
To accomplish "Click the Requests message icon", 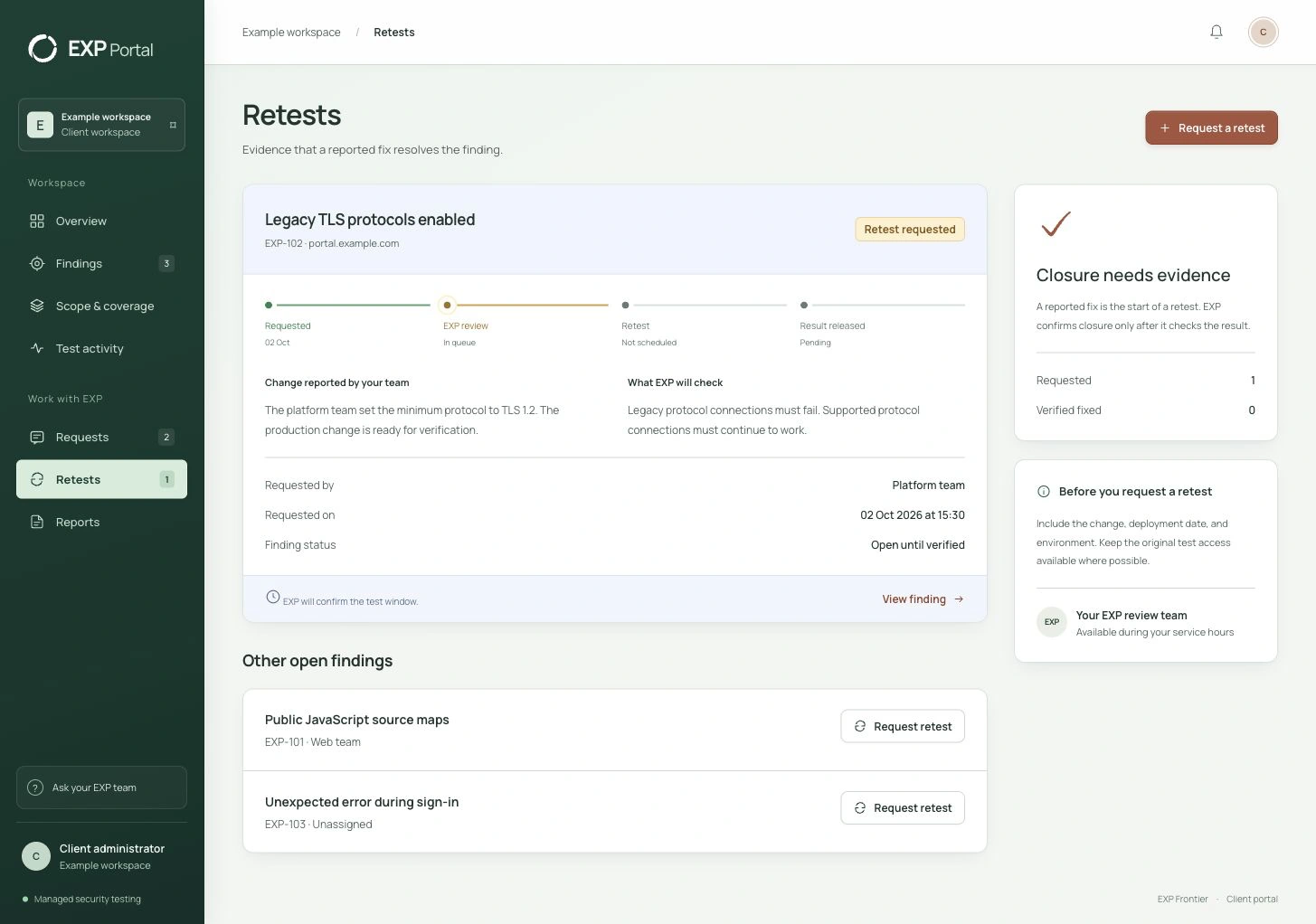I will click(37, 437).
